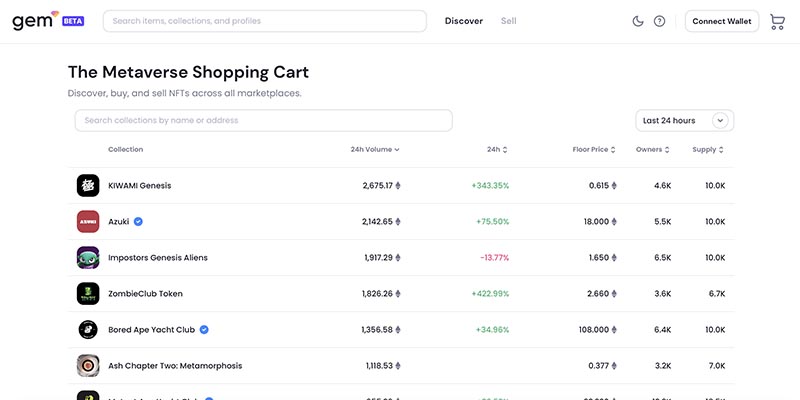Click the +34.96% change value
This screenshot has width=800, height=400.
(x=492, y=330)
